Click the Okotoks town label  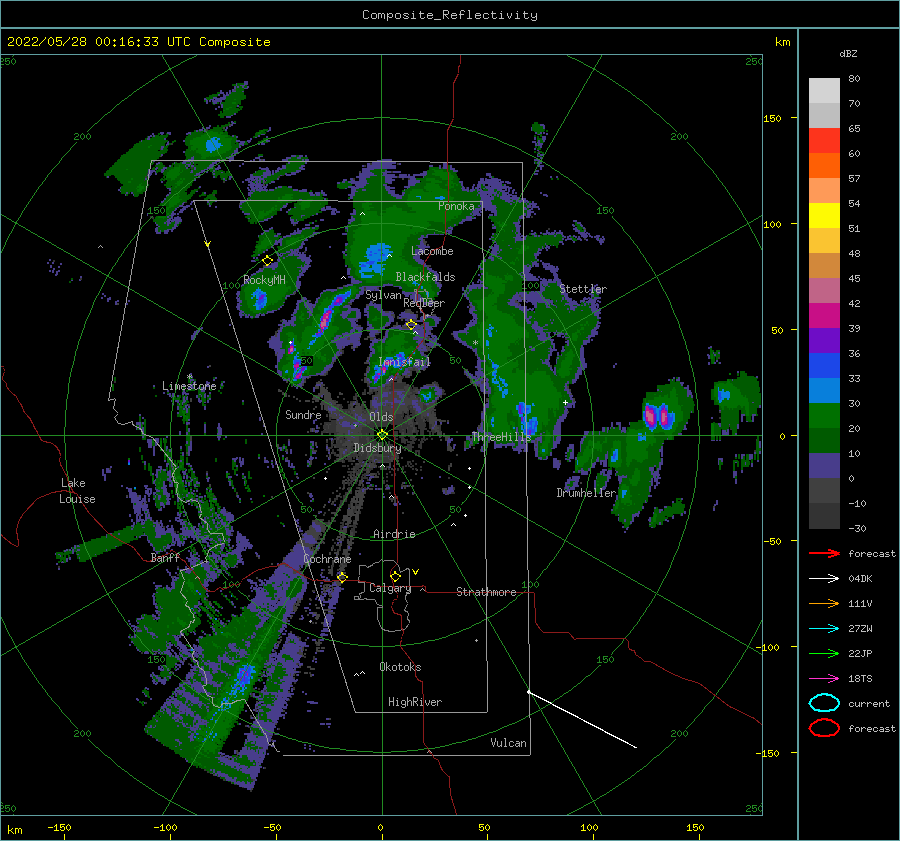click(400, 668)
